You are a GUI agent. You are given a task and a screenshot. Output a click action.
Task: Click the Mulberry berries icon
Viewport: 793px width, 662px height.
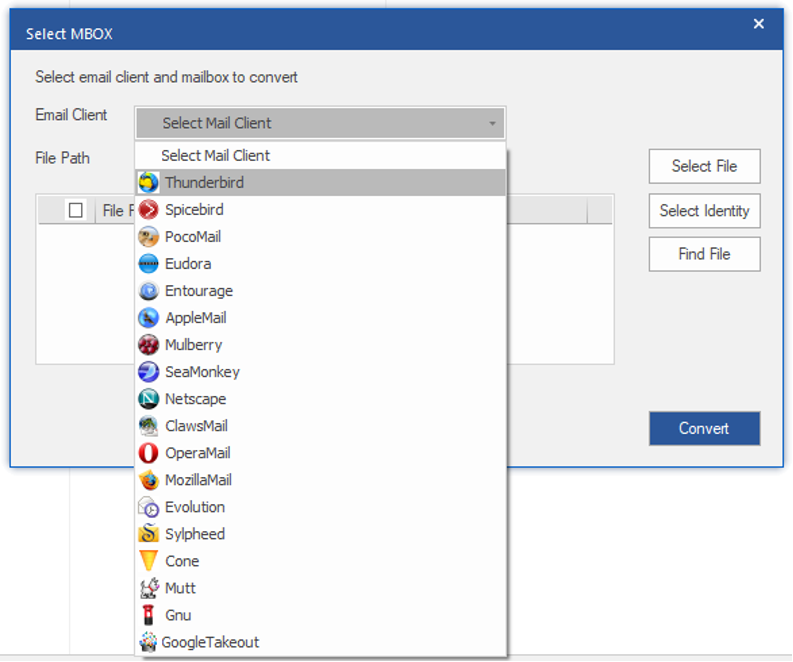click(148, 345)
